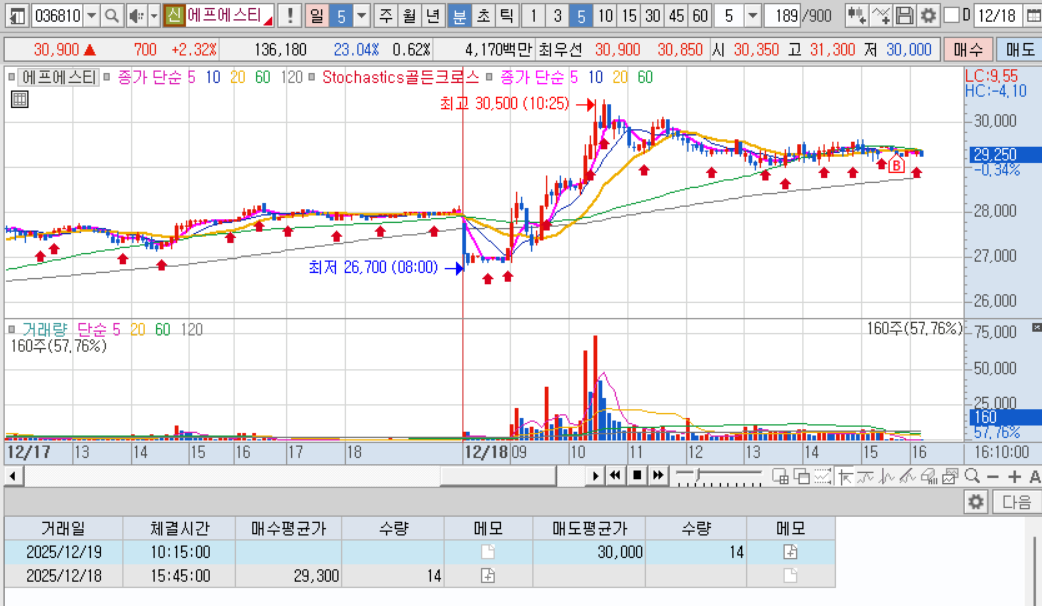
Task: Select the 년 yearly chart button
Action: pyautogui.click(x=433, y=15)
